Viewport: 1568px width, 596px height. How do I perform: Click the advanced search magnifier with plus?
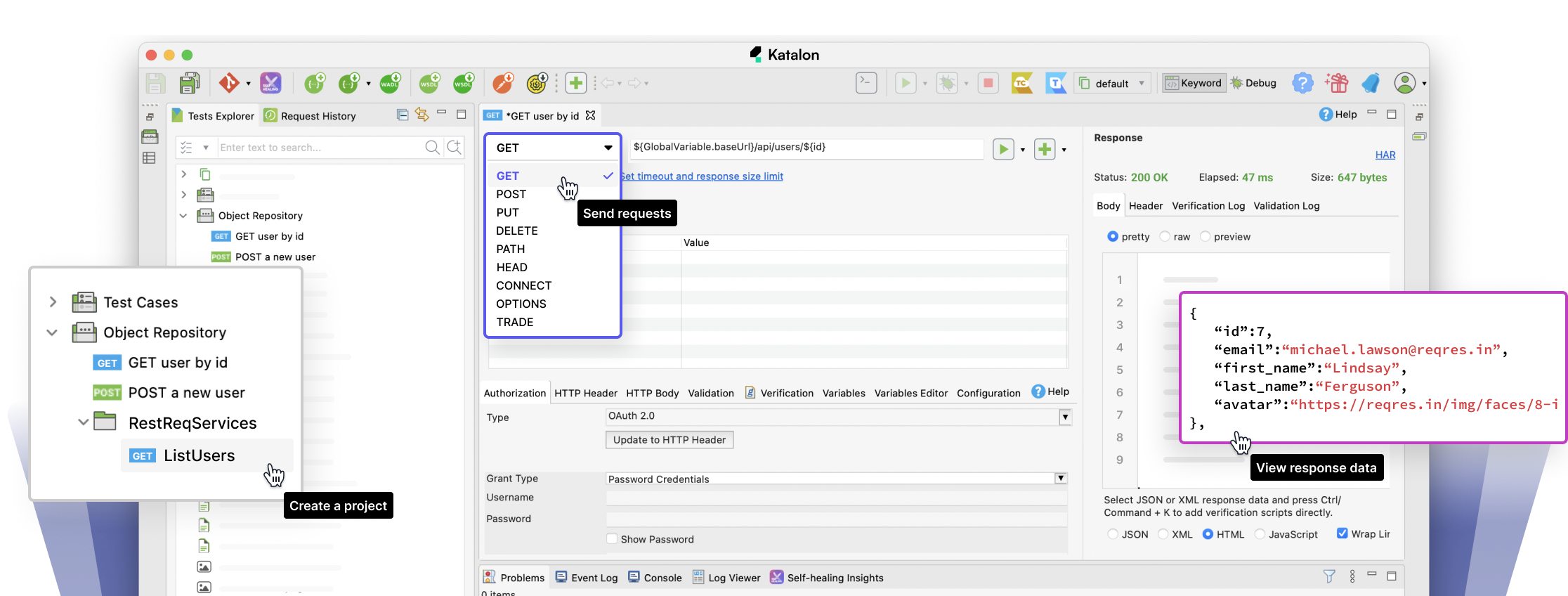click(455, 147)
